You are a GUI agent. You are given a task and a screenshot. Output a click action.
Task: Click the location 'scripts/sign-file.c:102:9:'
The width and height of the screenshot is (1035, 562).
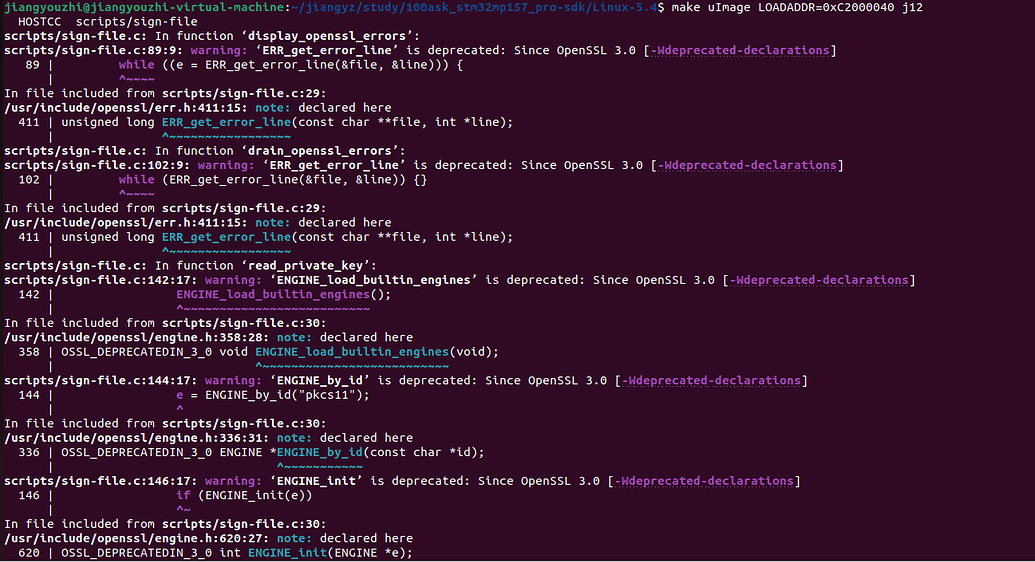tap(97, 165)
